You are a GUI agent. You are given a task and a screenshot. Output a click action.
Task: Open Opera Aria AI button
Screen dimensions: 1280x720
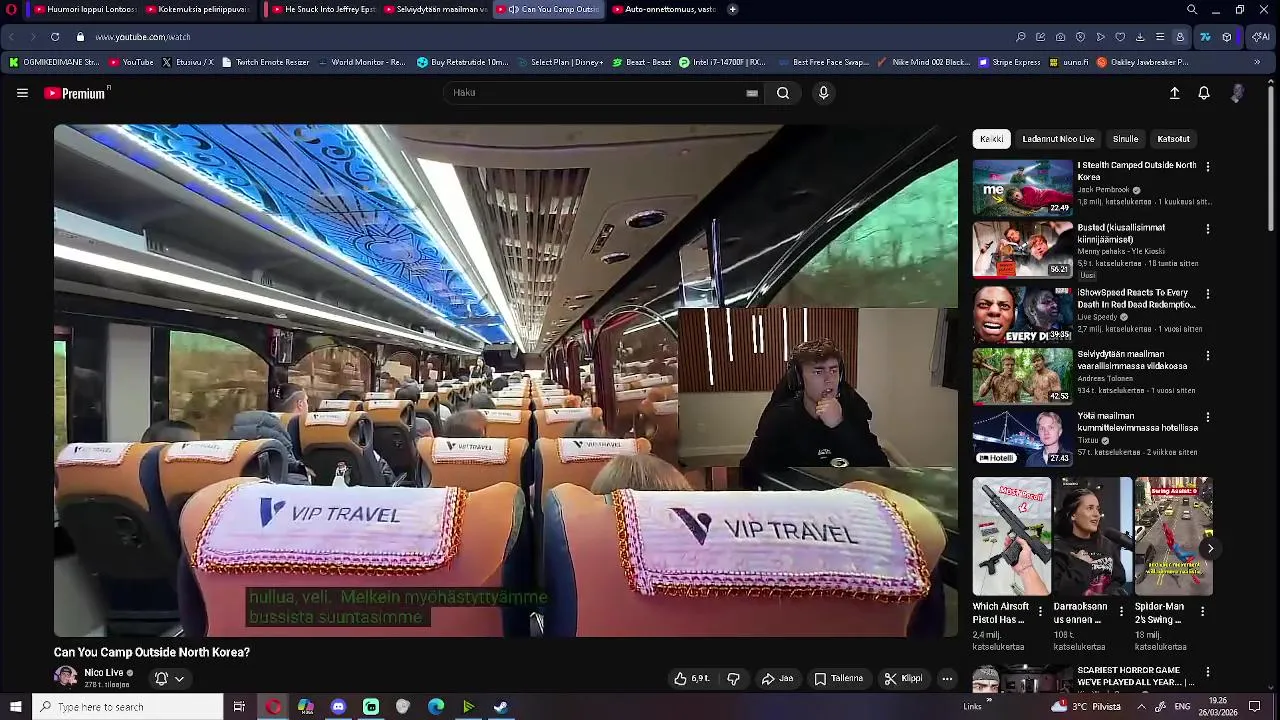pos(1260,37)
